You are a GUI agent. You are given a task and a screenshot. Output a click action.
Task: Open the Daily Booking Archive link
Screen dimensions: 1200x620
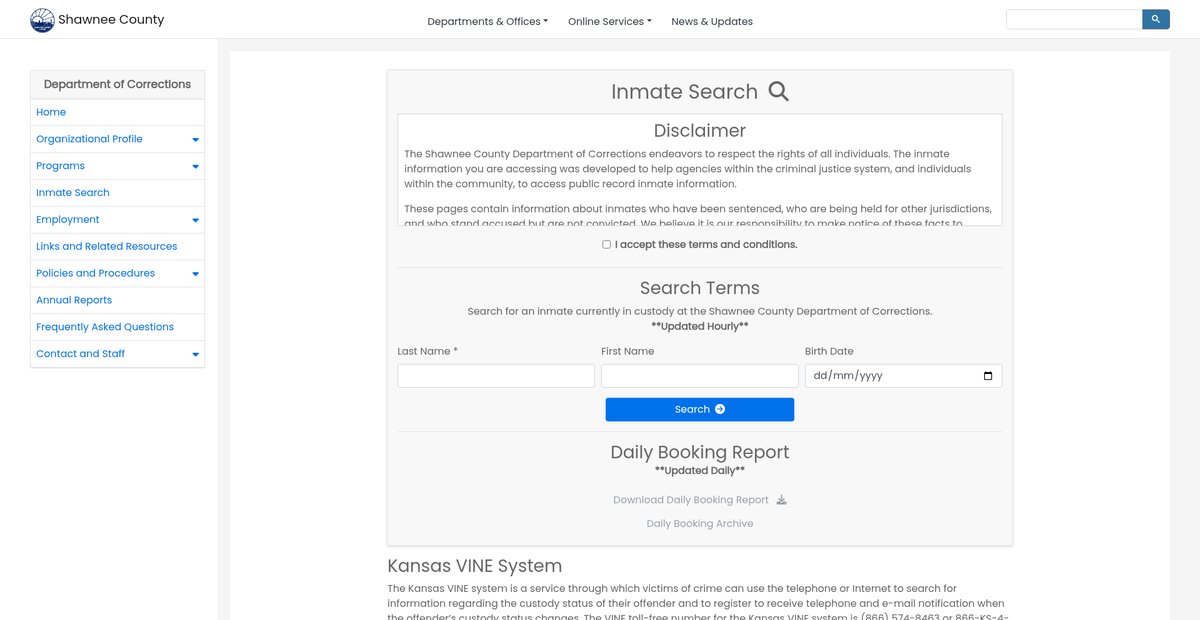pyautogui.click(x=700, y=524)
